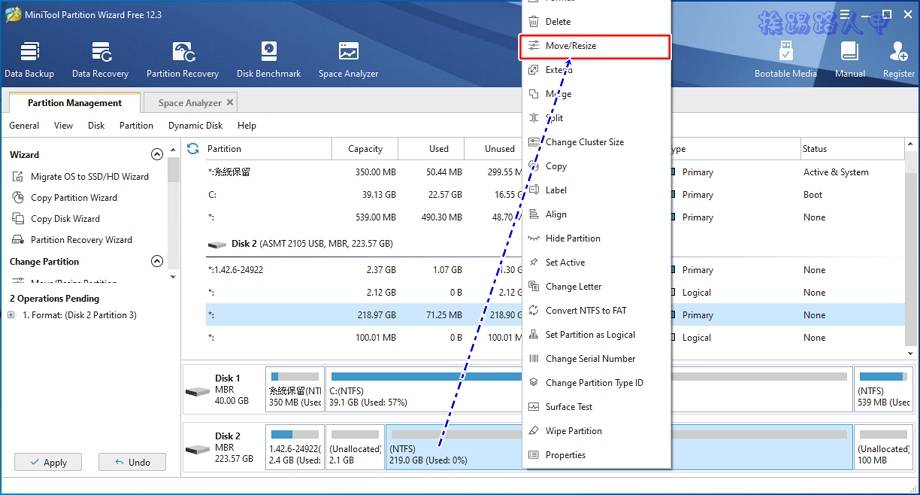Open the Partition menu
The width and height of the screenshot is (920, 495).
tap(136, 126)
